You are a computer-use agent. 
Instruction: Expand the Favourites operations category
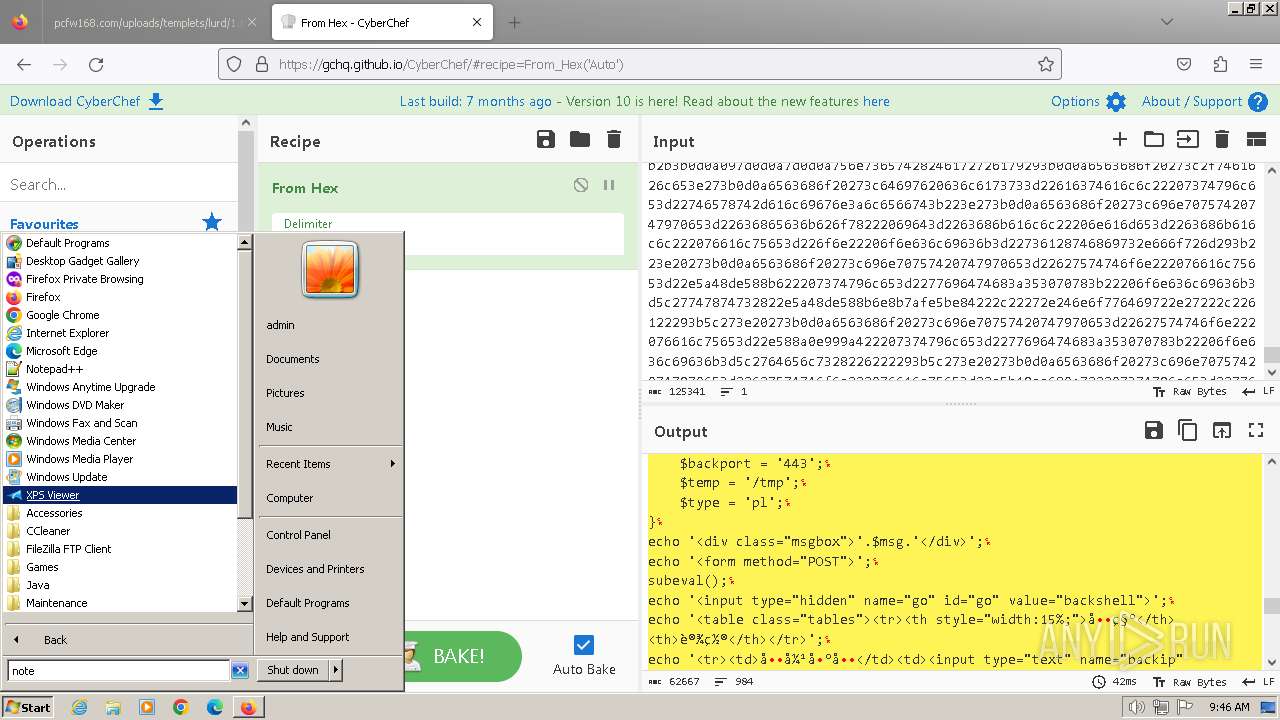116,223
